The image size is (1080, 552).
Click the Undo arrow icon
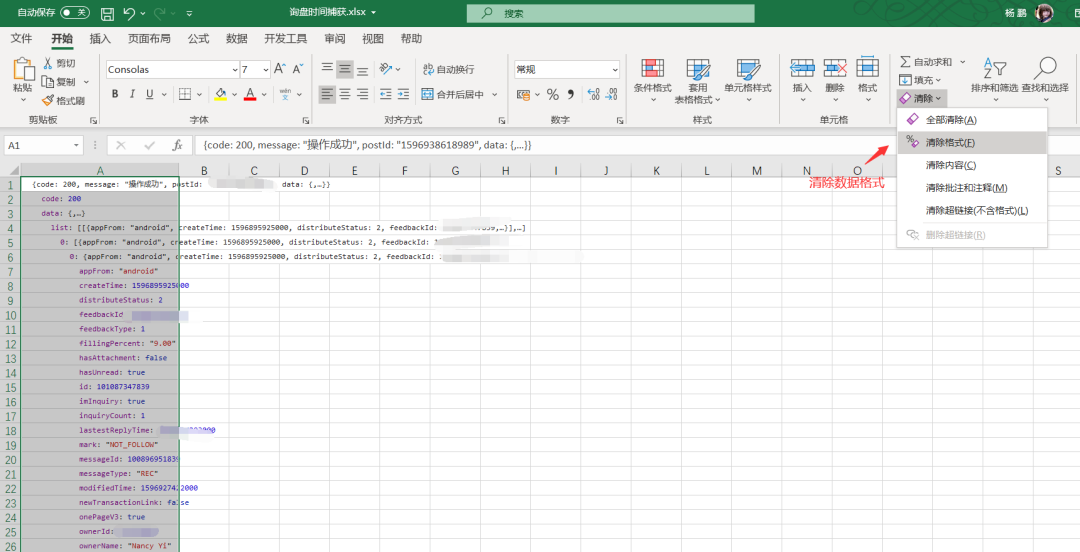point(129,13)
